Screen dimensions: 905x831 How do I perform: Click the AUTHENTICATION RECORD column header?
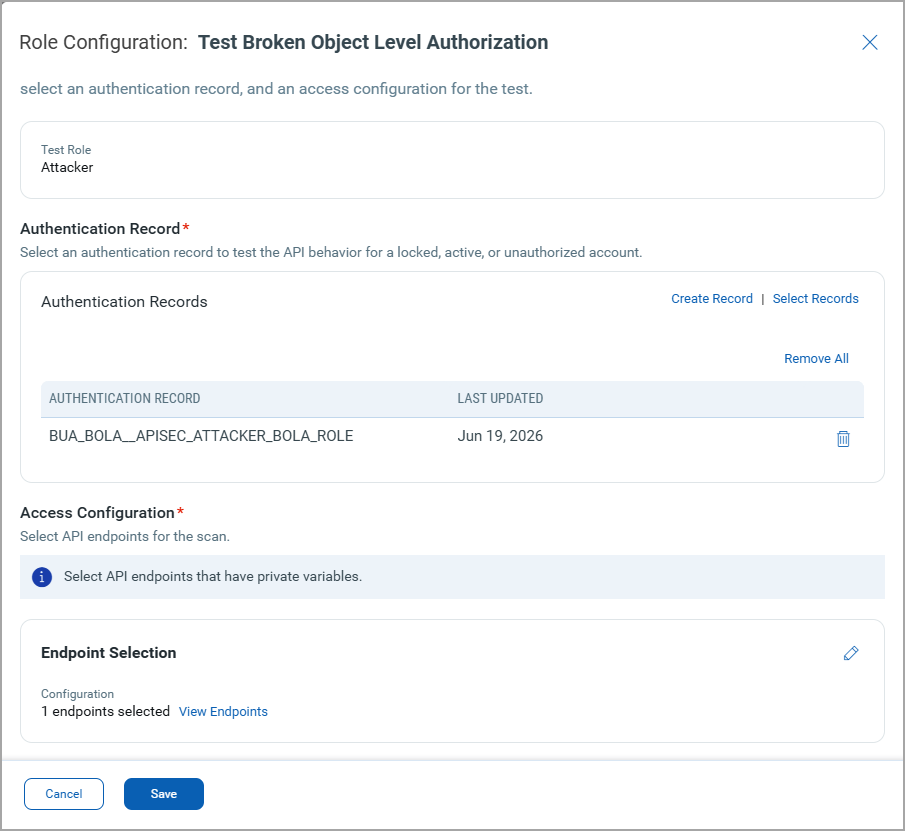click(125, 399)
